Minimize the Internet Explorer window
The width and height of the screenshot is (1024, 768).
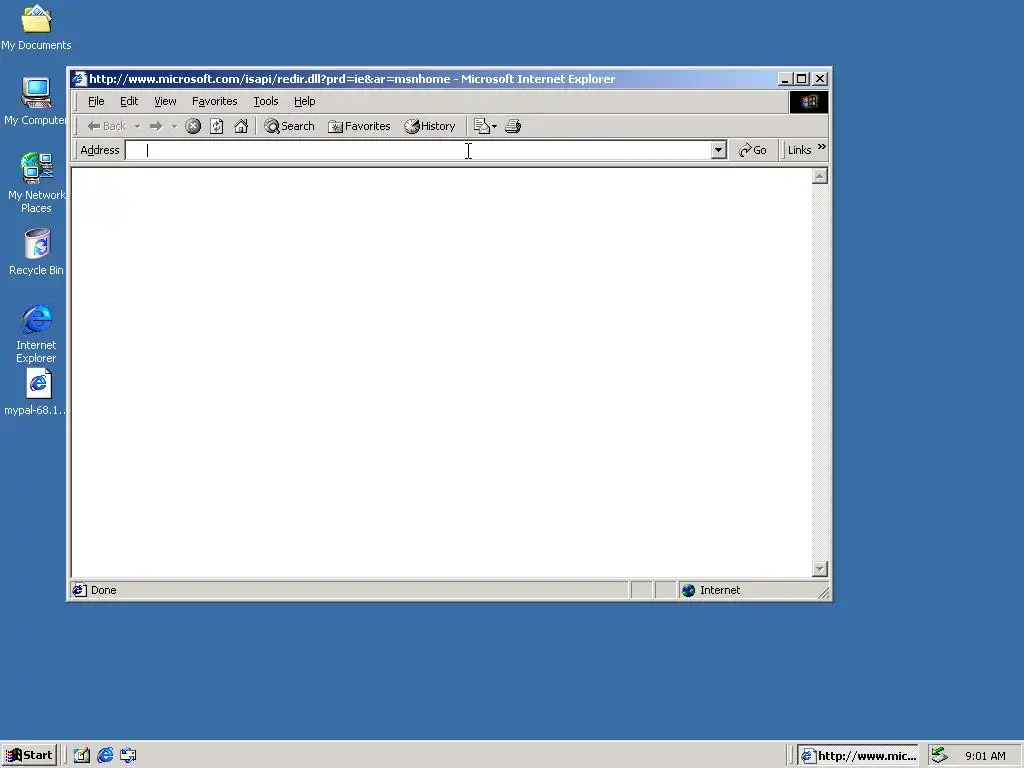(786, 79)
